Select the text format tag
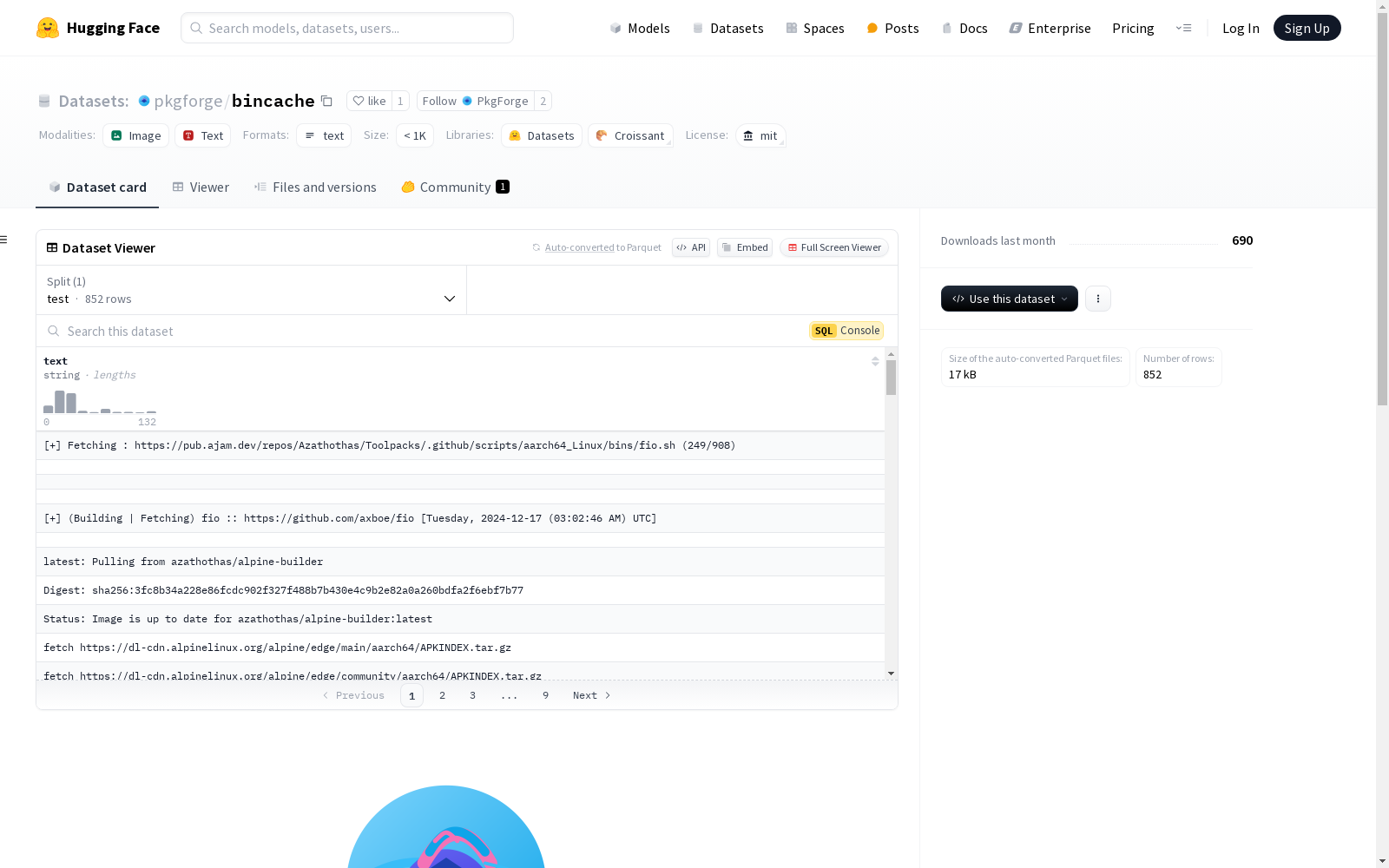Viewport: 1389px width, 868px height. coord(324,135)
